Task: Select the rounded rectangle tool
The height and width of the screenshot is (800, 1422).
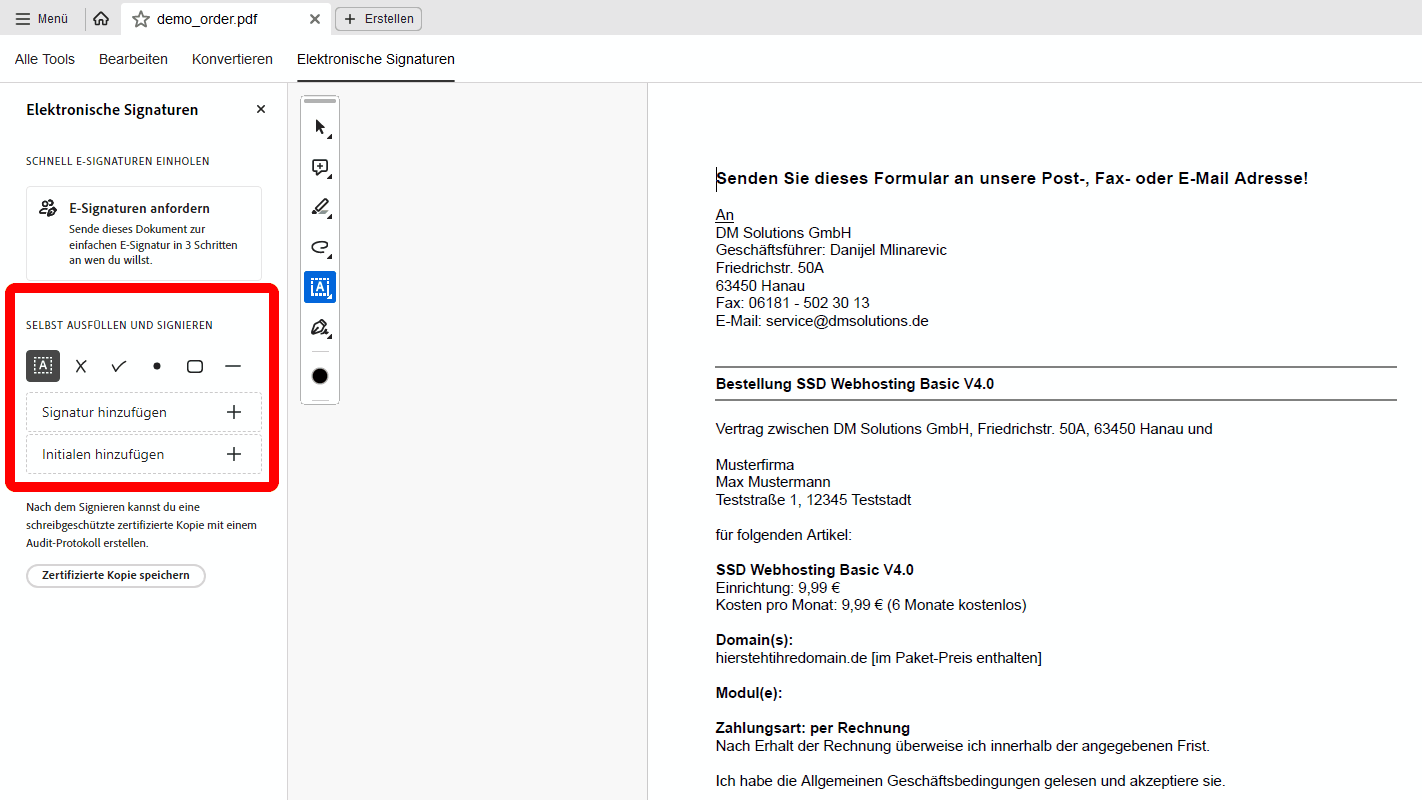Action: click(x=195, y=366)
